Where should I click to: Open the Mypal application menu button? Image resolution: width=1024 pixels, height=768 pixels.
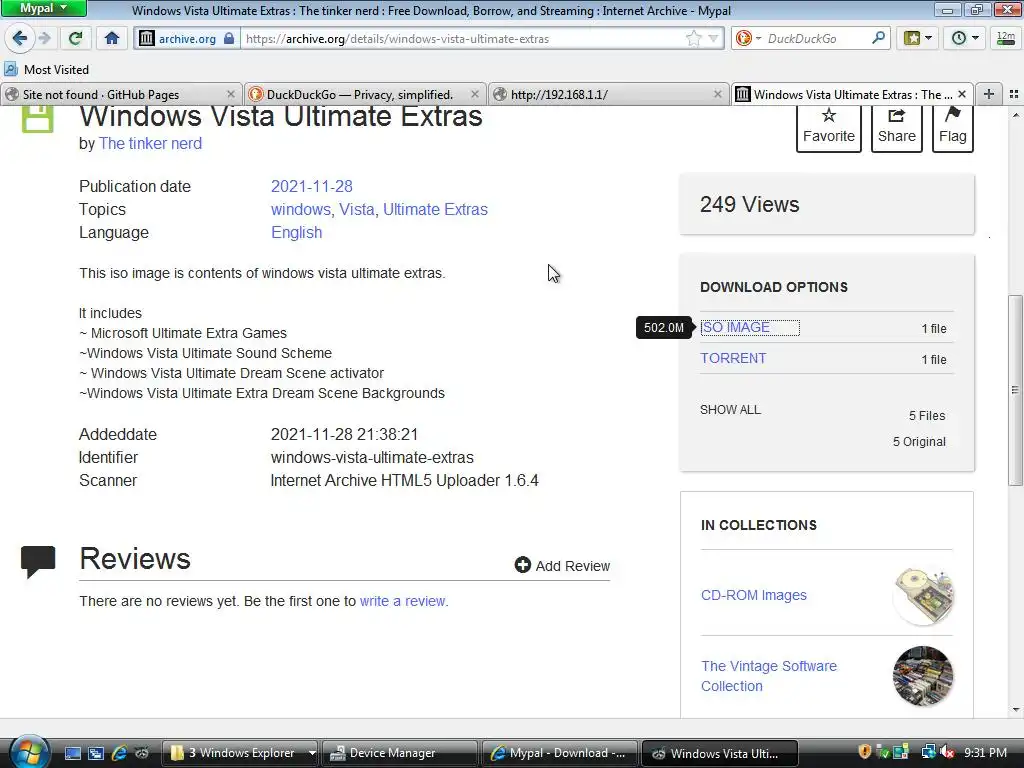[x=44, y=8]
